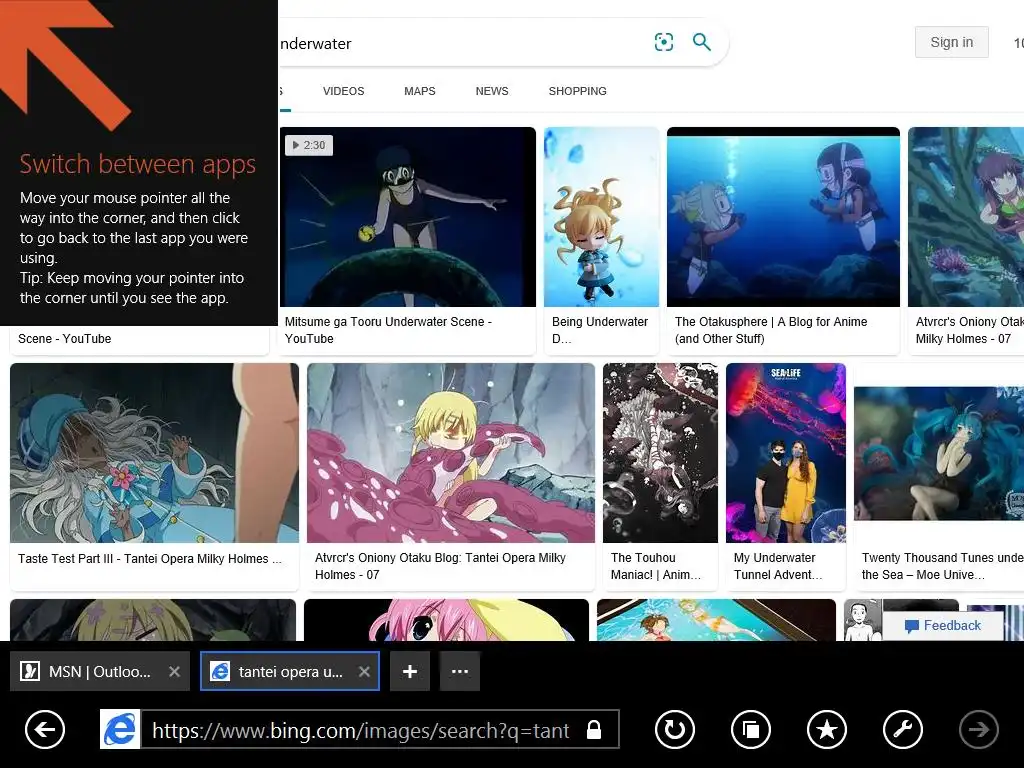
Task: Open the SHOPPING search tab
Action: click(577, 91)
